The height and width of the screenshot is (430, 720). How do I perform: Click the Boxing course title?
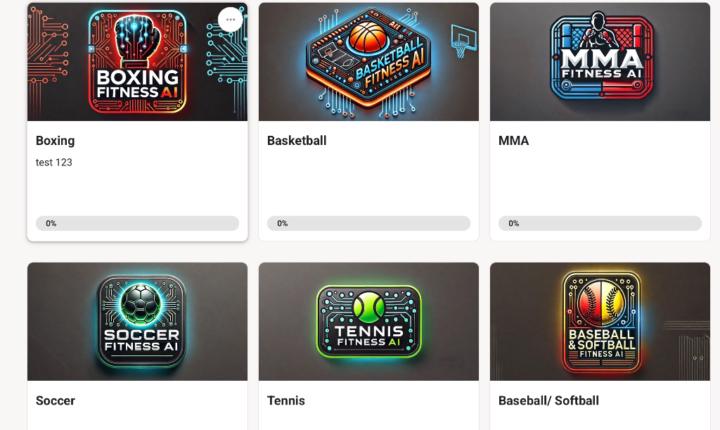point(55,141)
